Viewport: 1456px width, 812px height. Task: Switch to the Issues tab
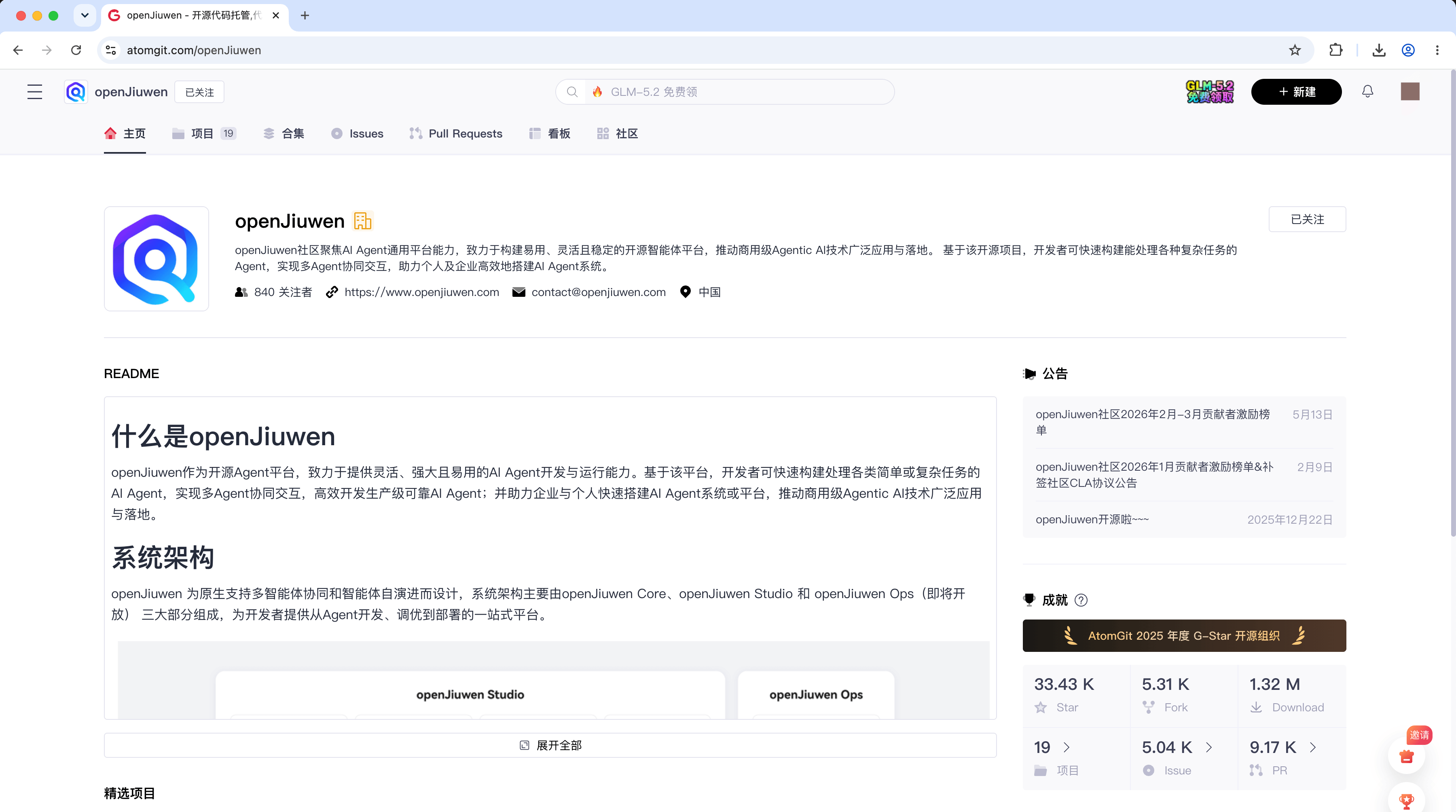357,133
